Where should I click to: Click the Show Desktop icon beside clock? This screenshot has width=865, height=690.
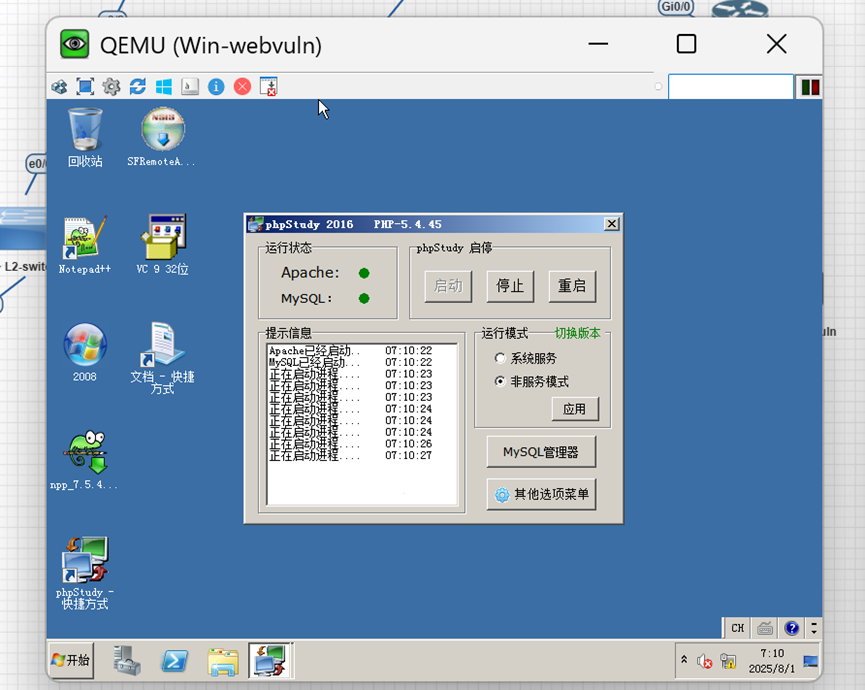pyautogui.click(x=810, y=661)
